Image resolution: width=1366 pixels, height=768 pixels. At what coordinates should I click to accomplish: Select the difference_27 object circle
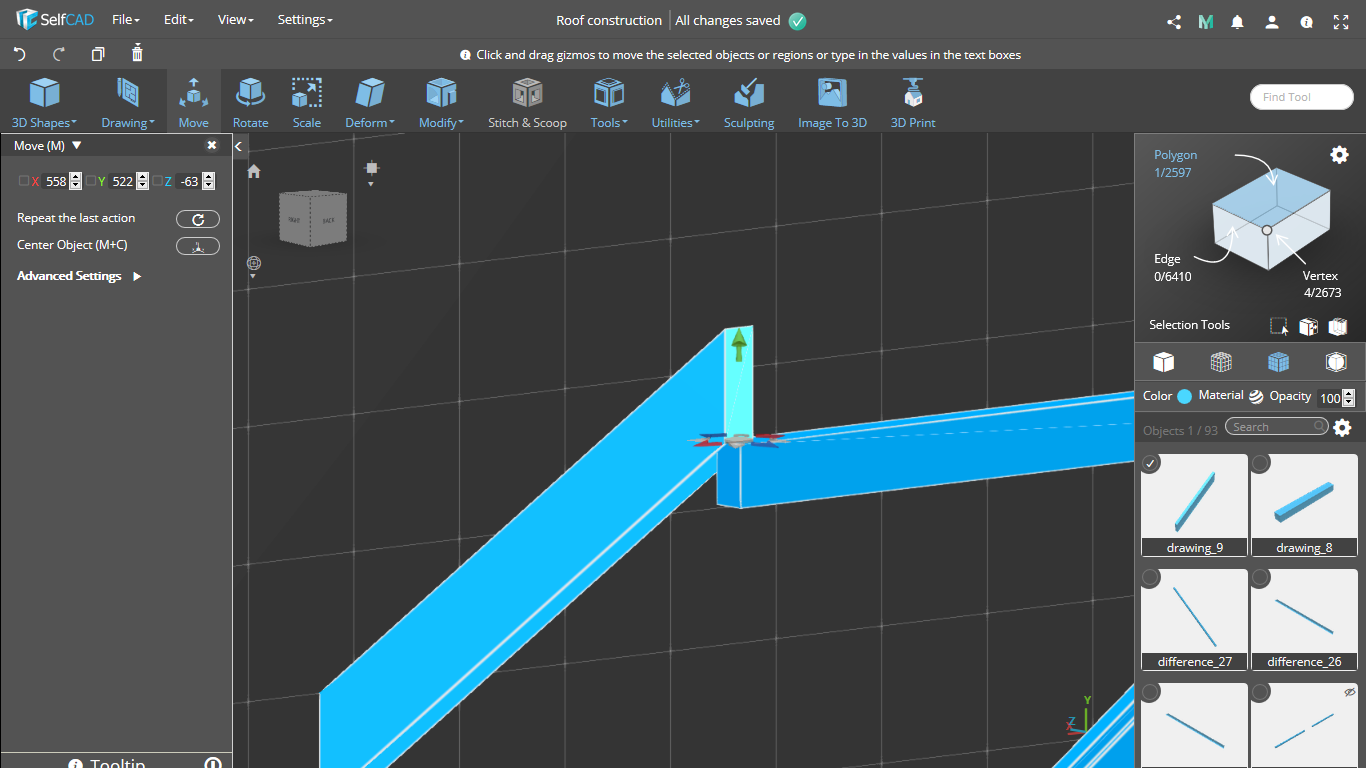click(x=1151, y=577)
